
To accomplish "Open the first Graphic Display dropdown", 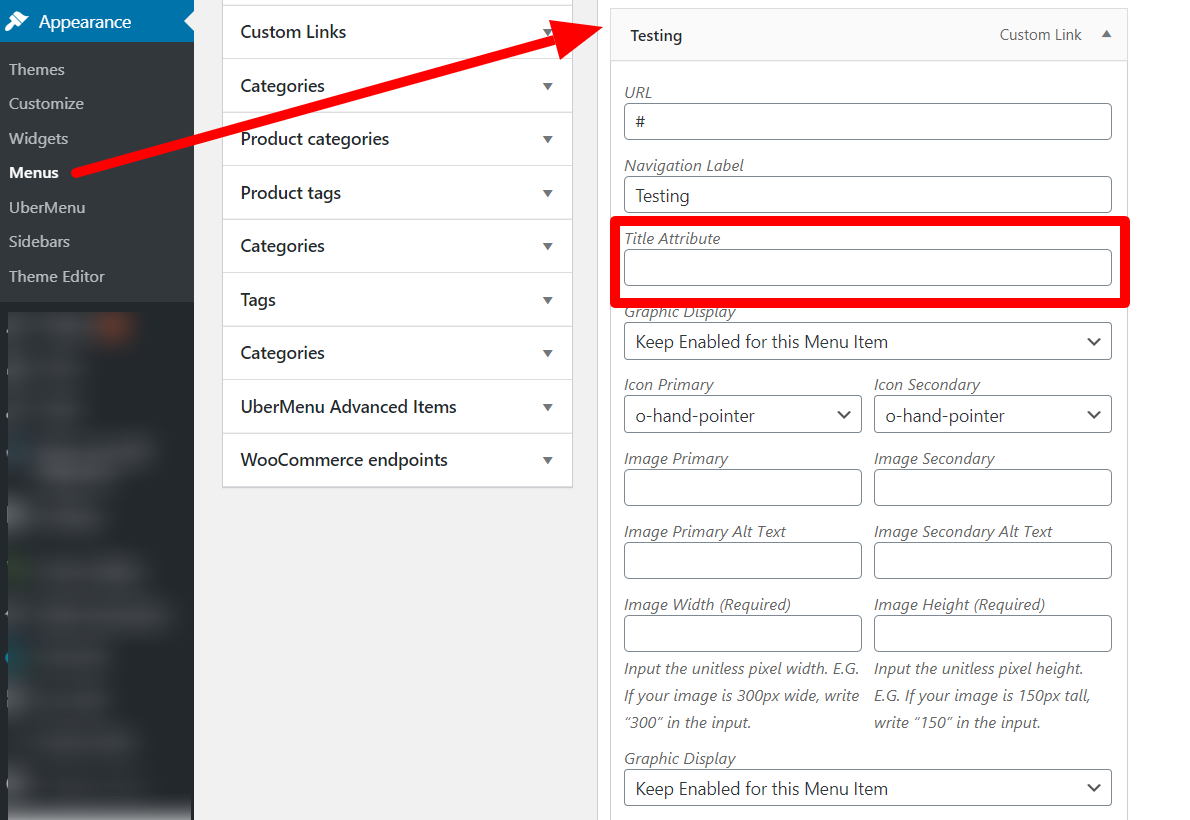I will (867, 342).
